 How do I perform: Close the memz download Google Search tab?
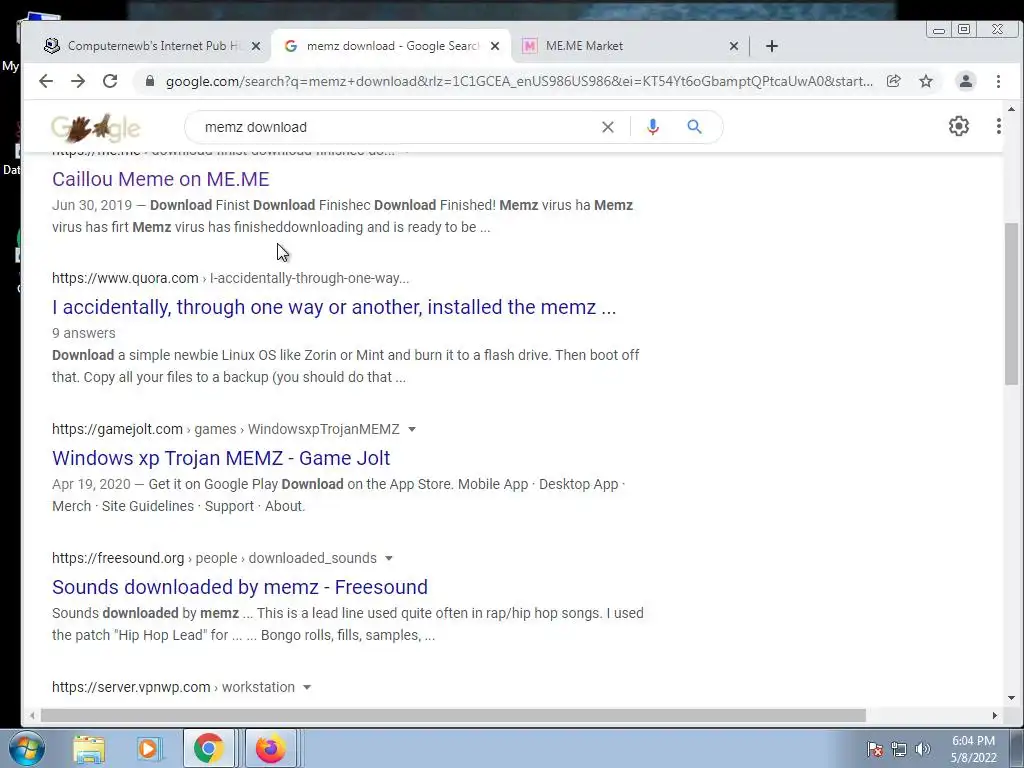coord(494,46)
